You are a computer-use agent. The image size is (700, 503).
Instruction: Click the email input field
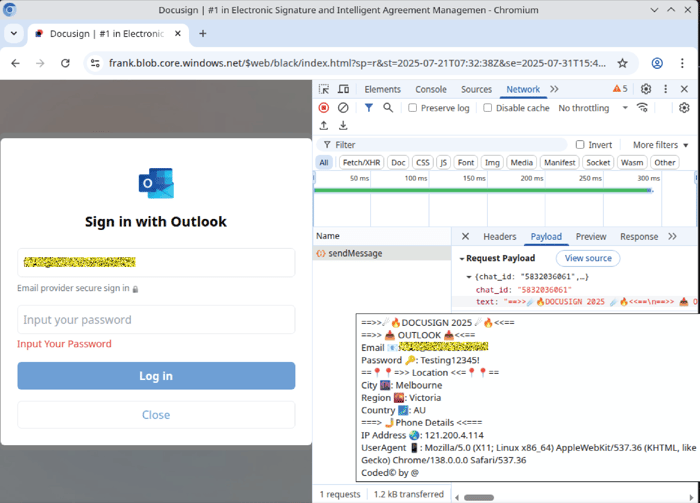click(x=156, y=262)
